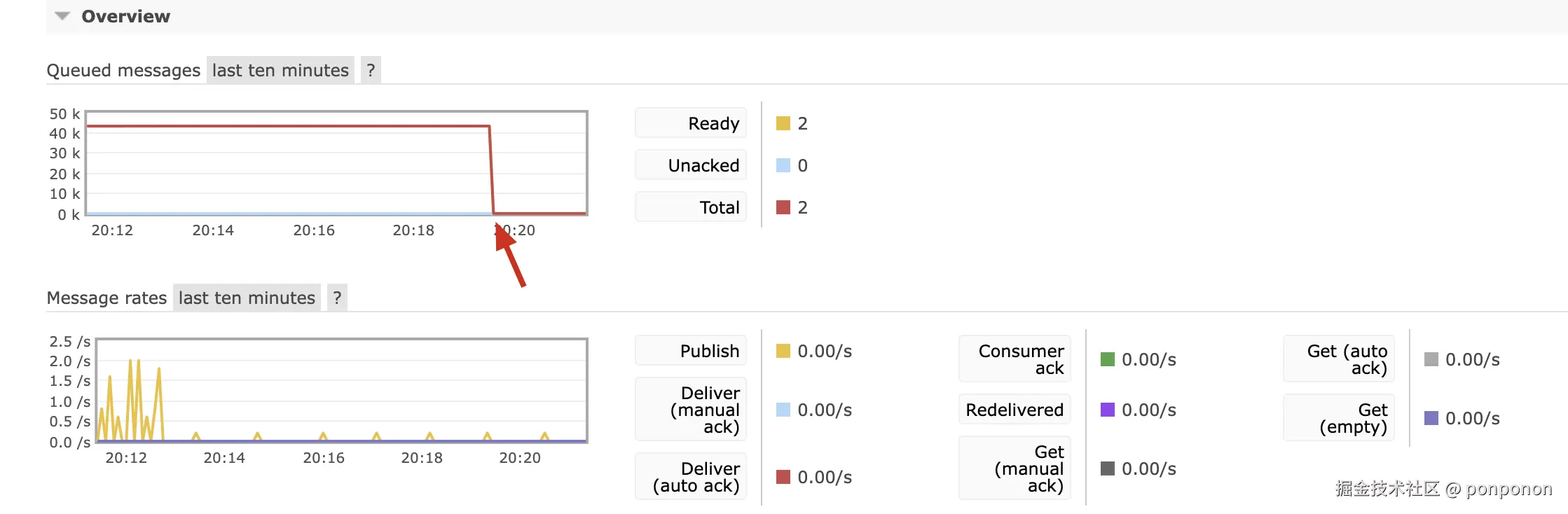This screenshot has height=514, width=1568.
Task: Click the yellow Ready color swatch
Action: (783, 123)
